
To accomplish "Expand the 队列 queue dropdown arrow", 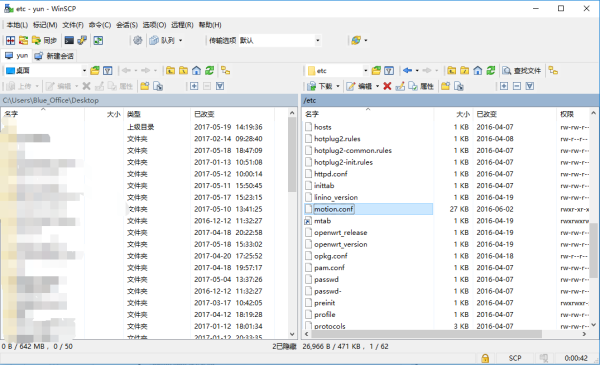I will tap(181, 41).
